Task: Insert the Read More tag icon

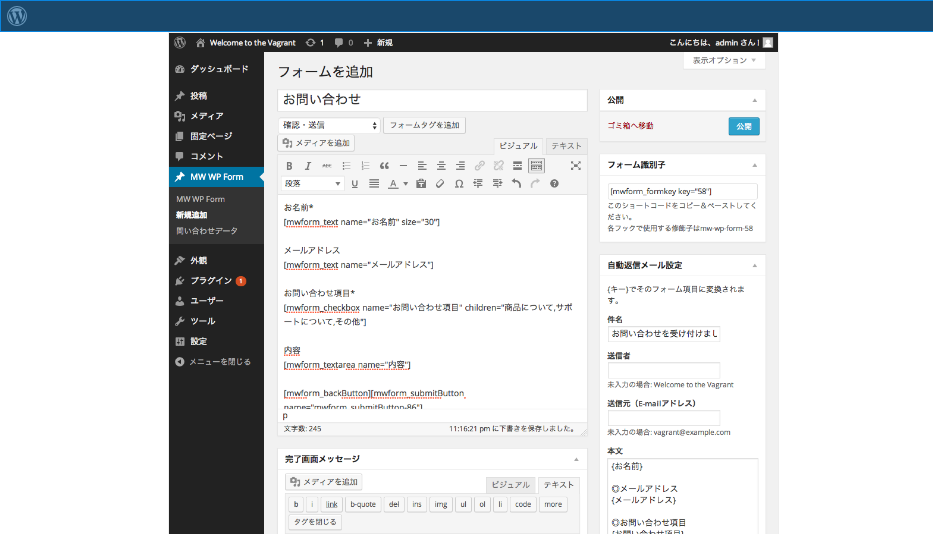Action: click(x=517, y=165)
